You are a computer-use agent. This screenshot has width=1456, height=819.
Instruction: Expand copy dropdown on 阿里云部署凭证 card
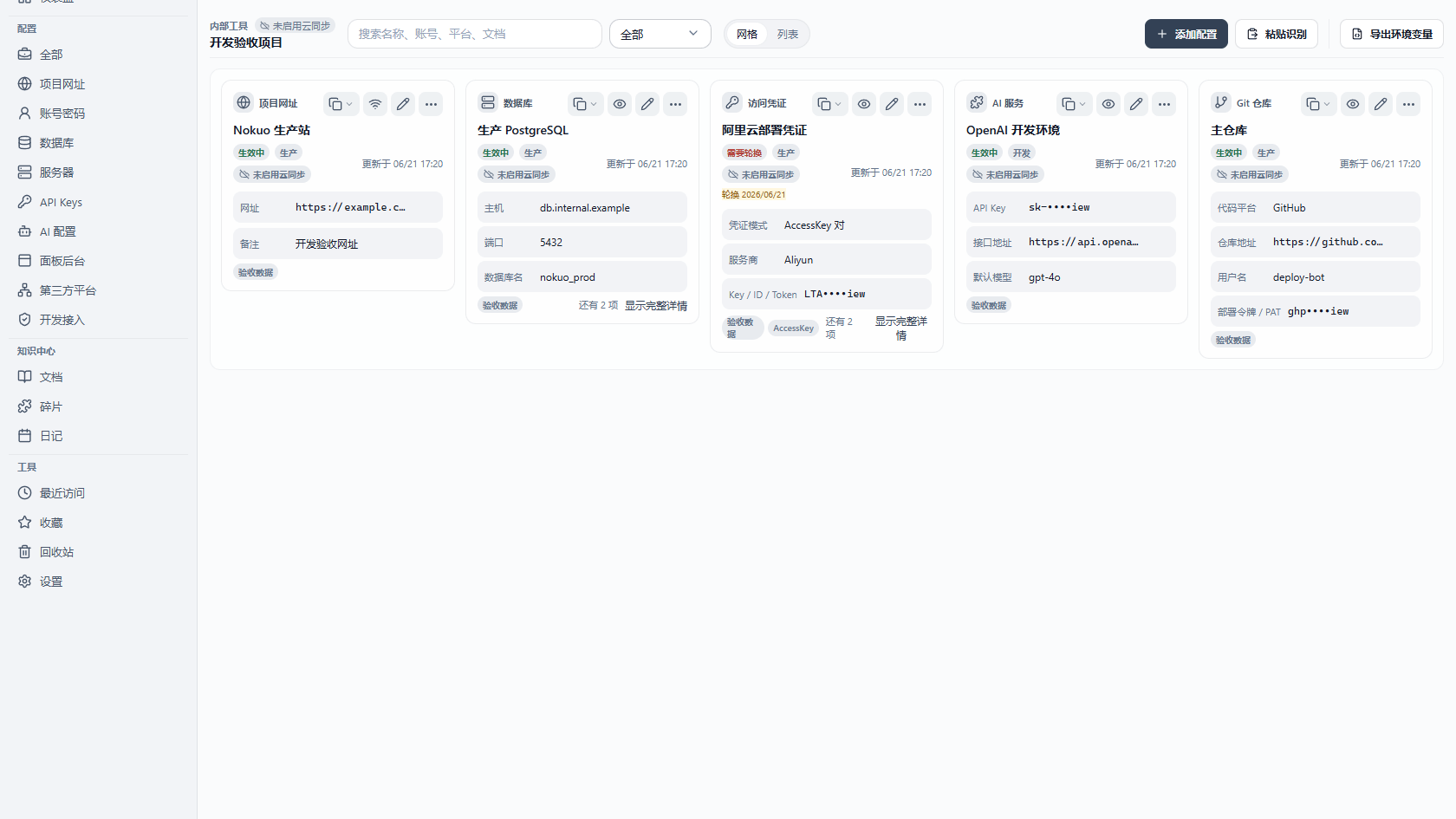point(829,104)
